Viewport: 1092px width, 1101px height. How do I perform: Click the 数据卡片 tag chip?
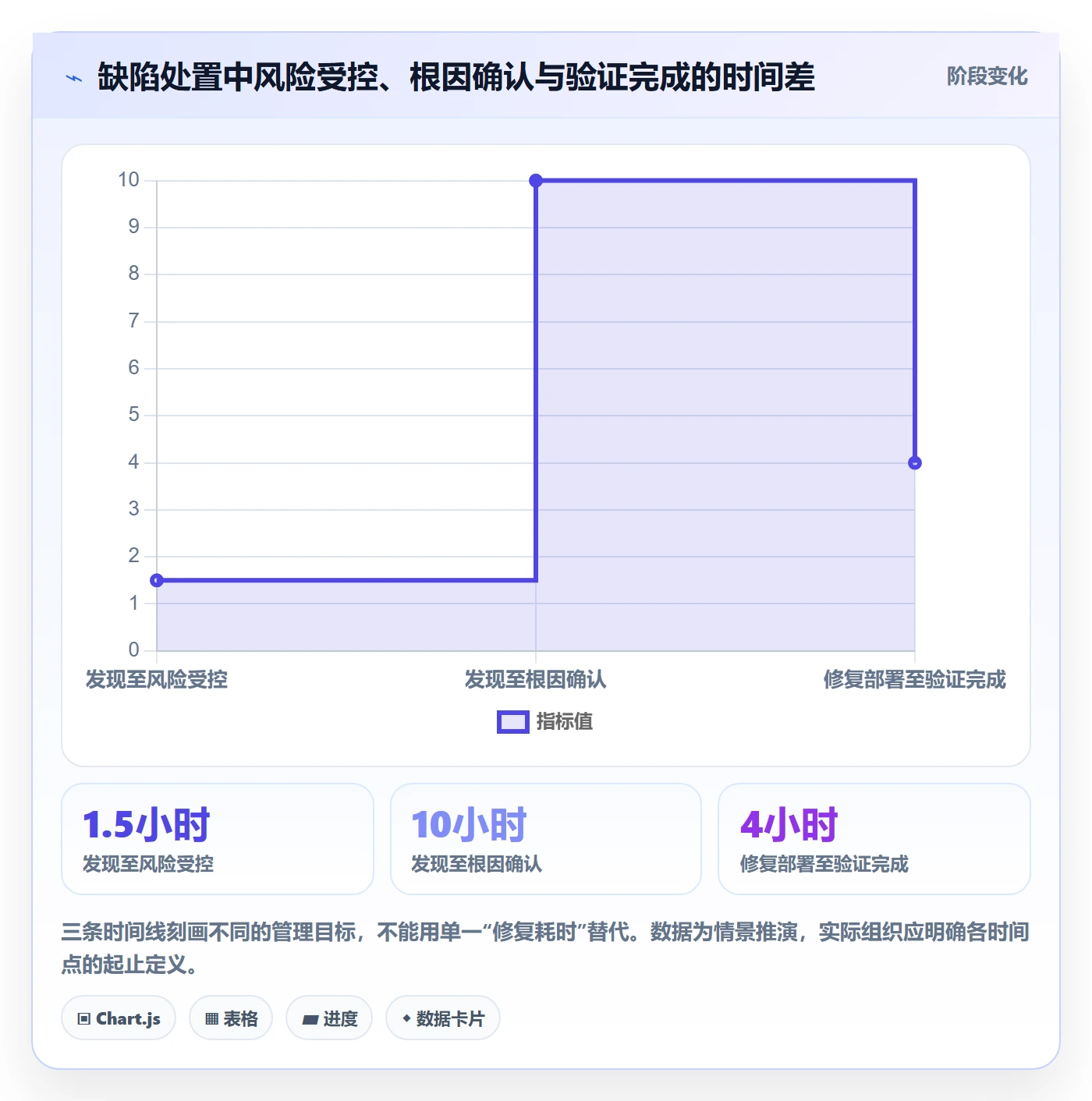443,1018
